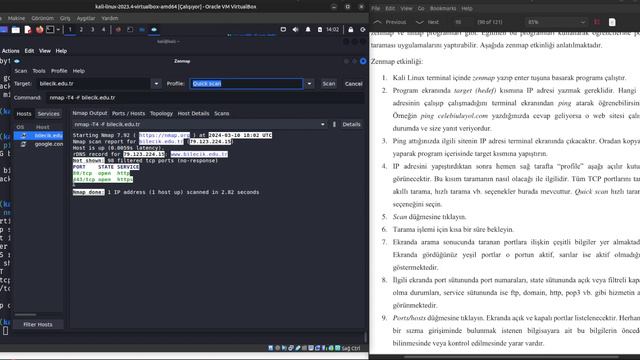Select the terminal window taskbar icon

point(130,29)
